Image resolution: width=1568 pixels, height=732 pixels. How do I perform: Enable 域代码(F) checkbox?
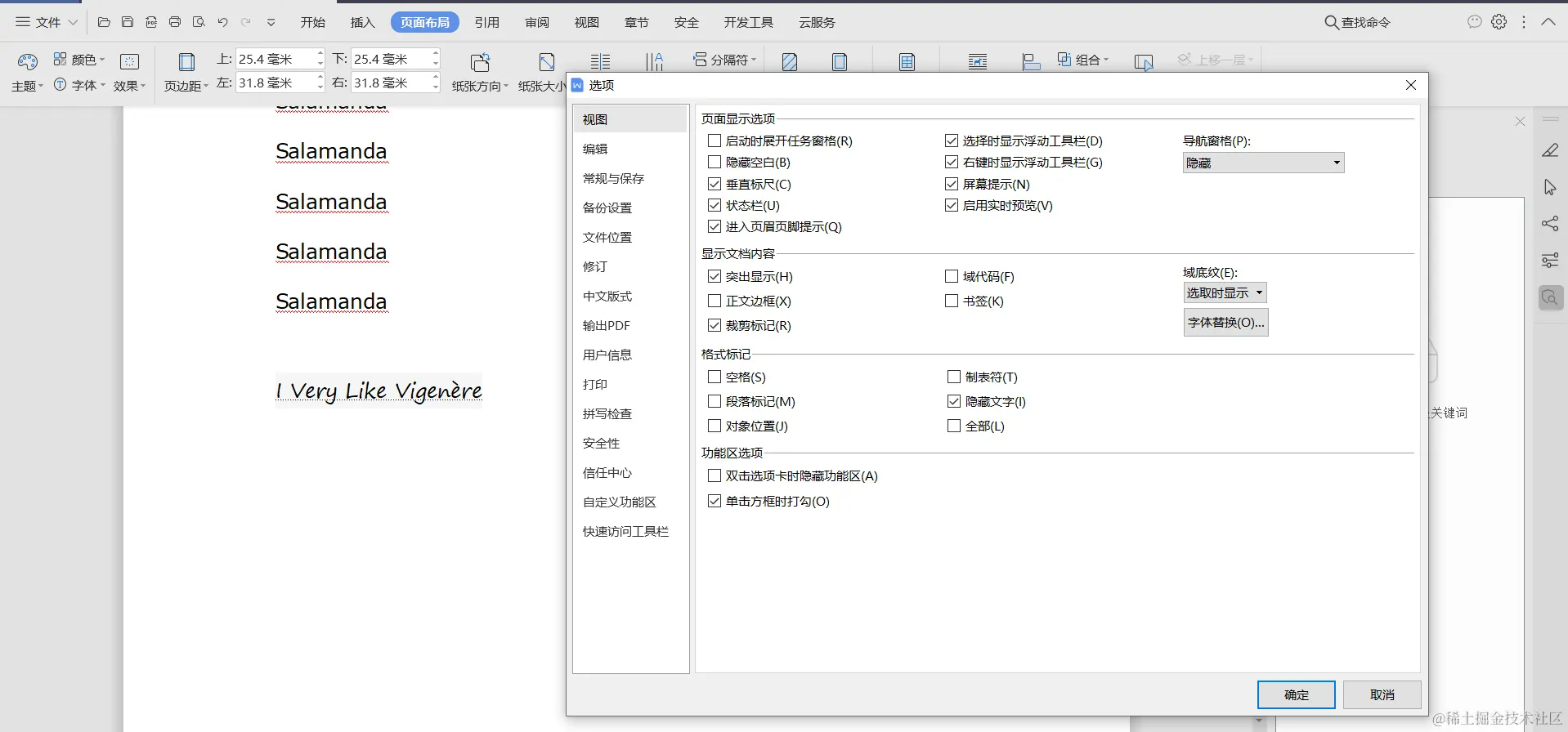[952, 276]
